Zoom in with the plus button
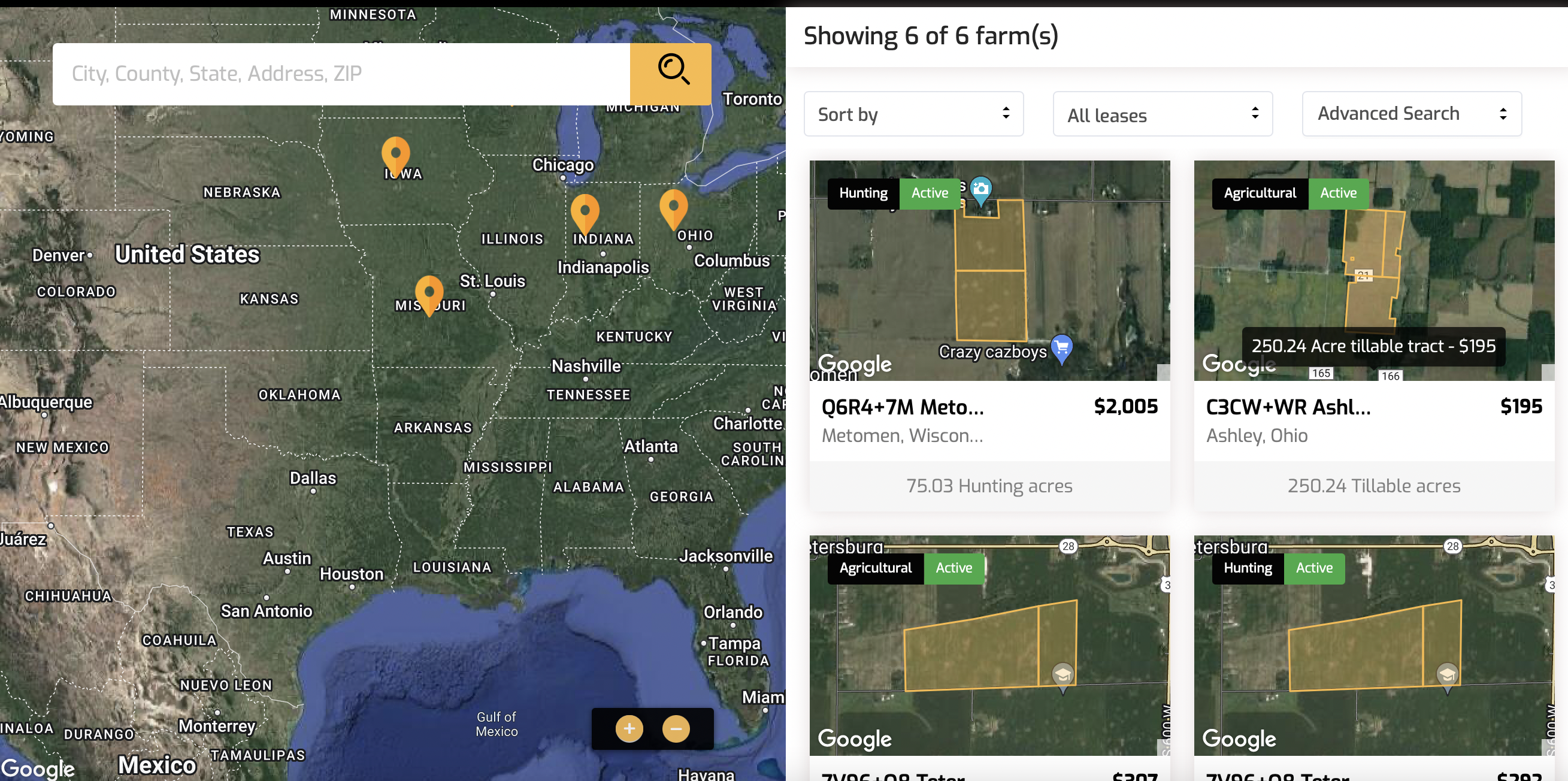Viewport: 1568px width, 781px height. pos(629,729)
